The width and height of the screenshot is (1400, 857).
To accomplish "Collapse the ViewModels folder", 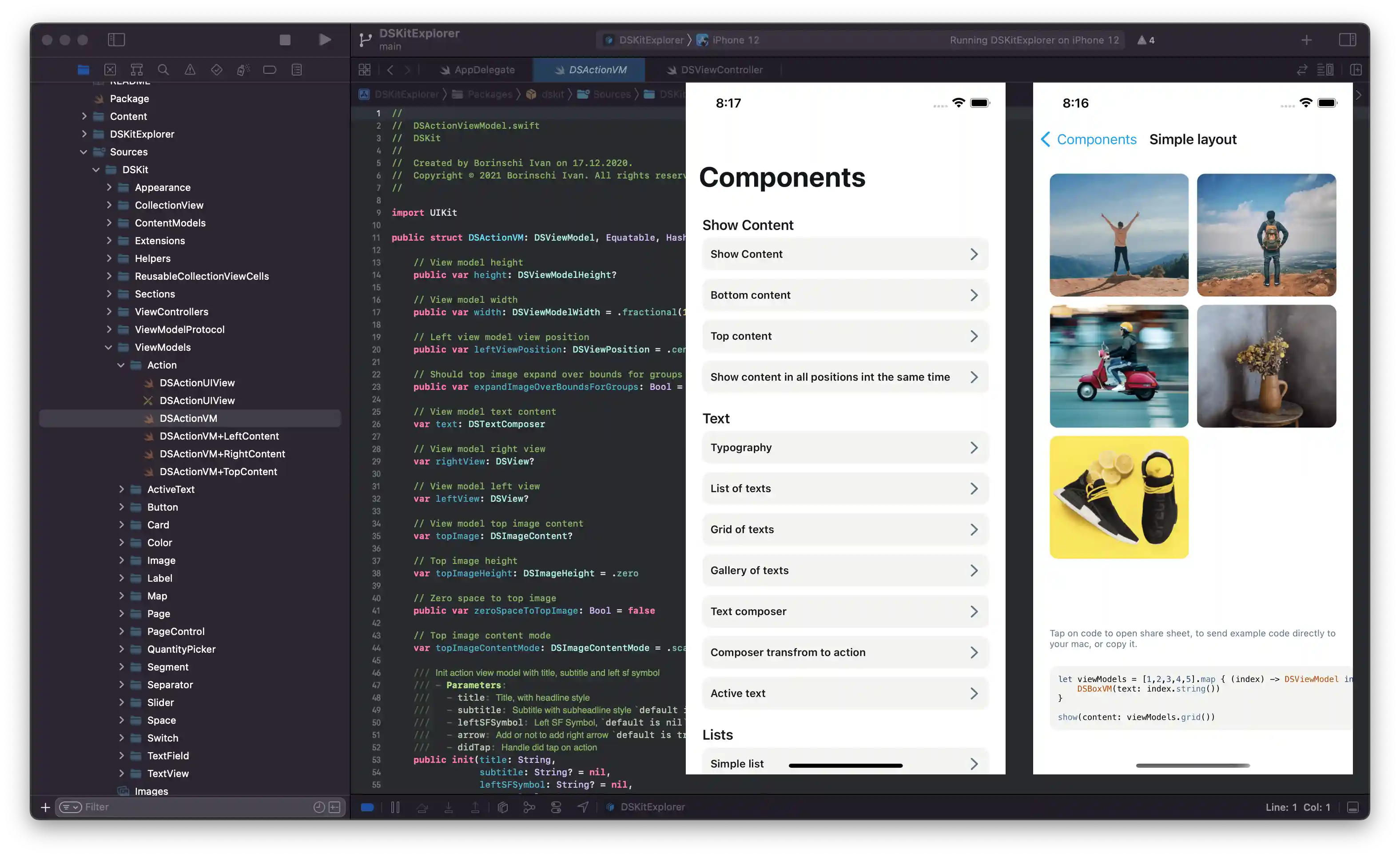I will 108,348.
